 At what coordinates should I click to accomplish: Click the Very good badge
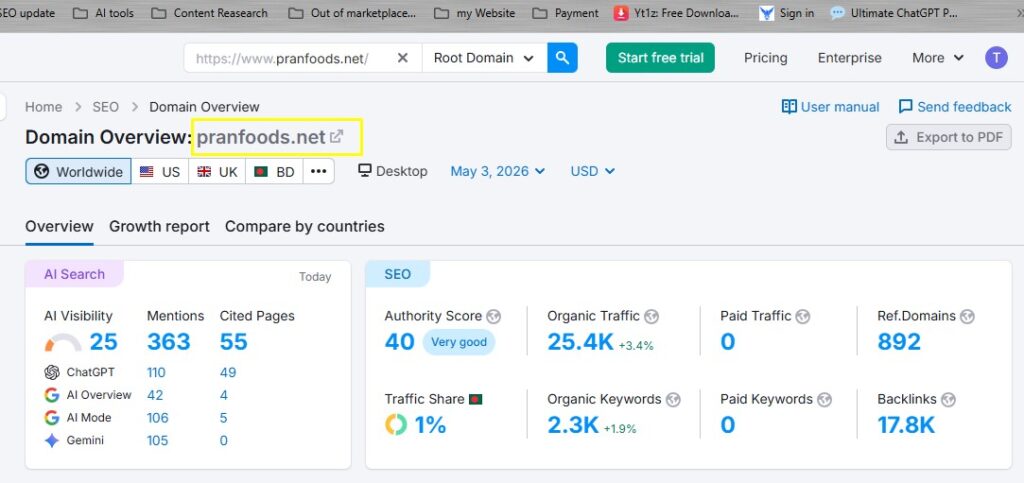click(458, 342)
